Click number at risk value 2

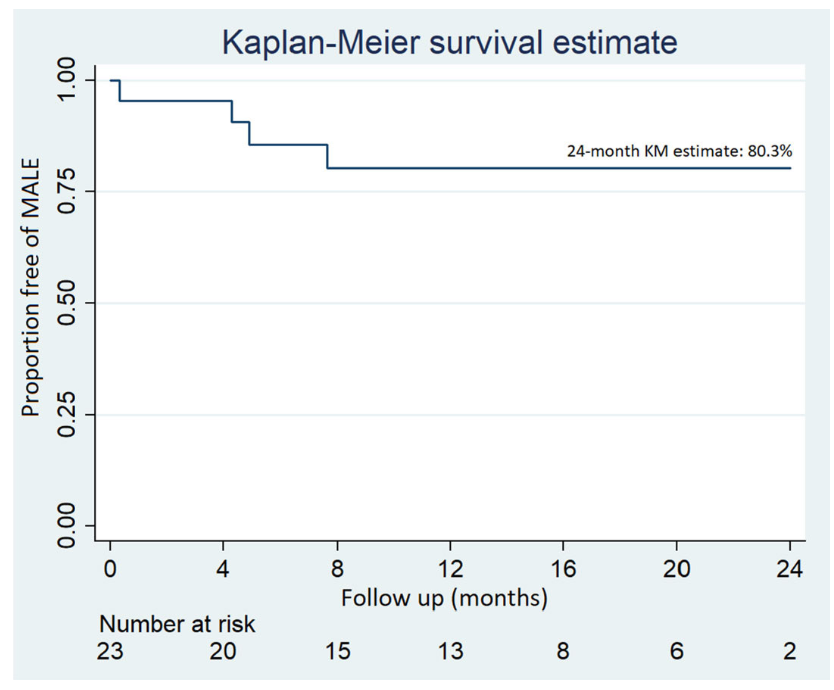(x=790, y=653)
